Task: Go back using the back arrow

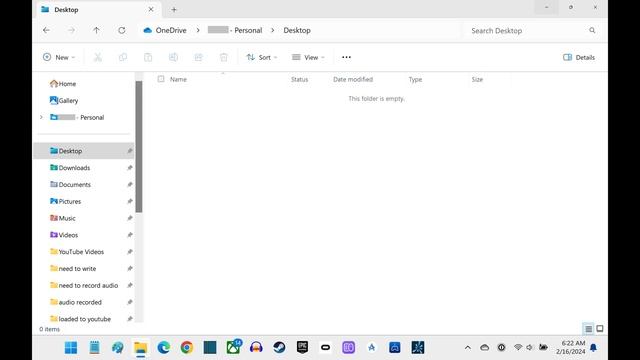Action: (x=46, y=30)
